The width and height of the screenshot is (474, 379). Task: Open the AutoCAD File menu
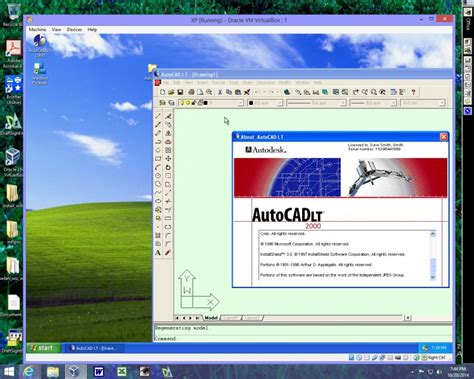pyautogui.click(x=166, y=82)
